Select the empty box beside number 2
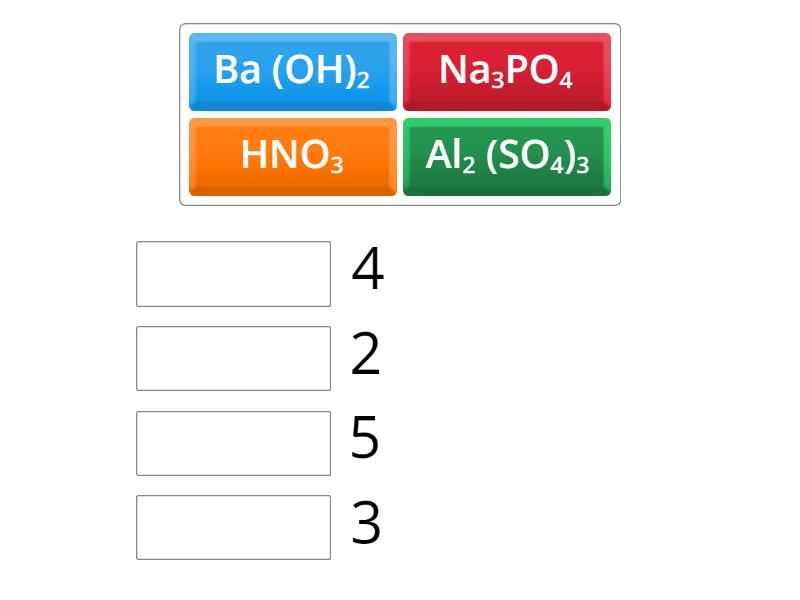This screenshot has height=600, width=800. point(233,358)
